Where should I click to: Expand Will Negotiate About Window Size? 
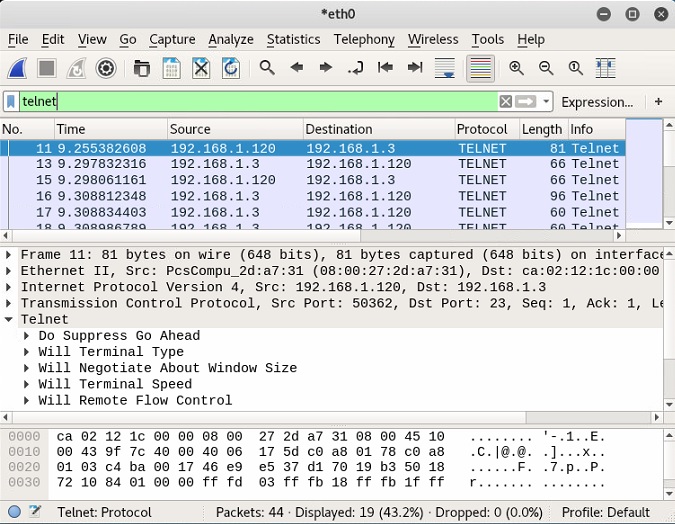point(27,368)
